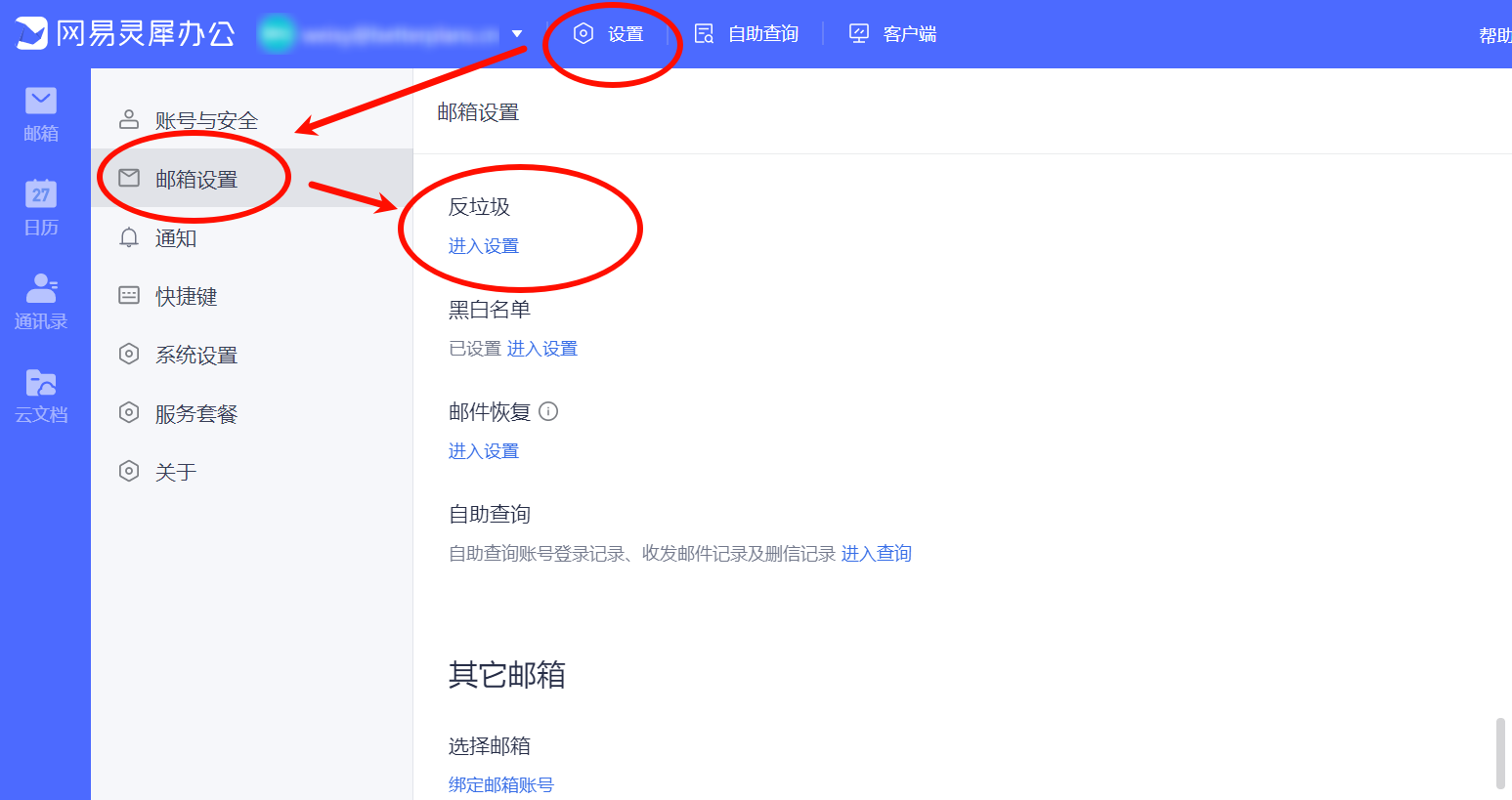Click the 服务套餐 hexagon icon
This screenshot has height=800, width=1512.
pyautogui.click(x=129, y=412)
